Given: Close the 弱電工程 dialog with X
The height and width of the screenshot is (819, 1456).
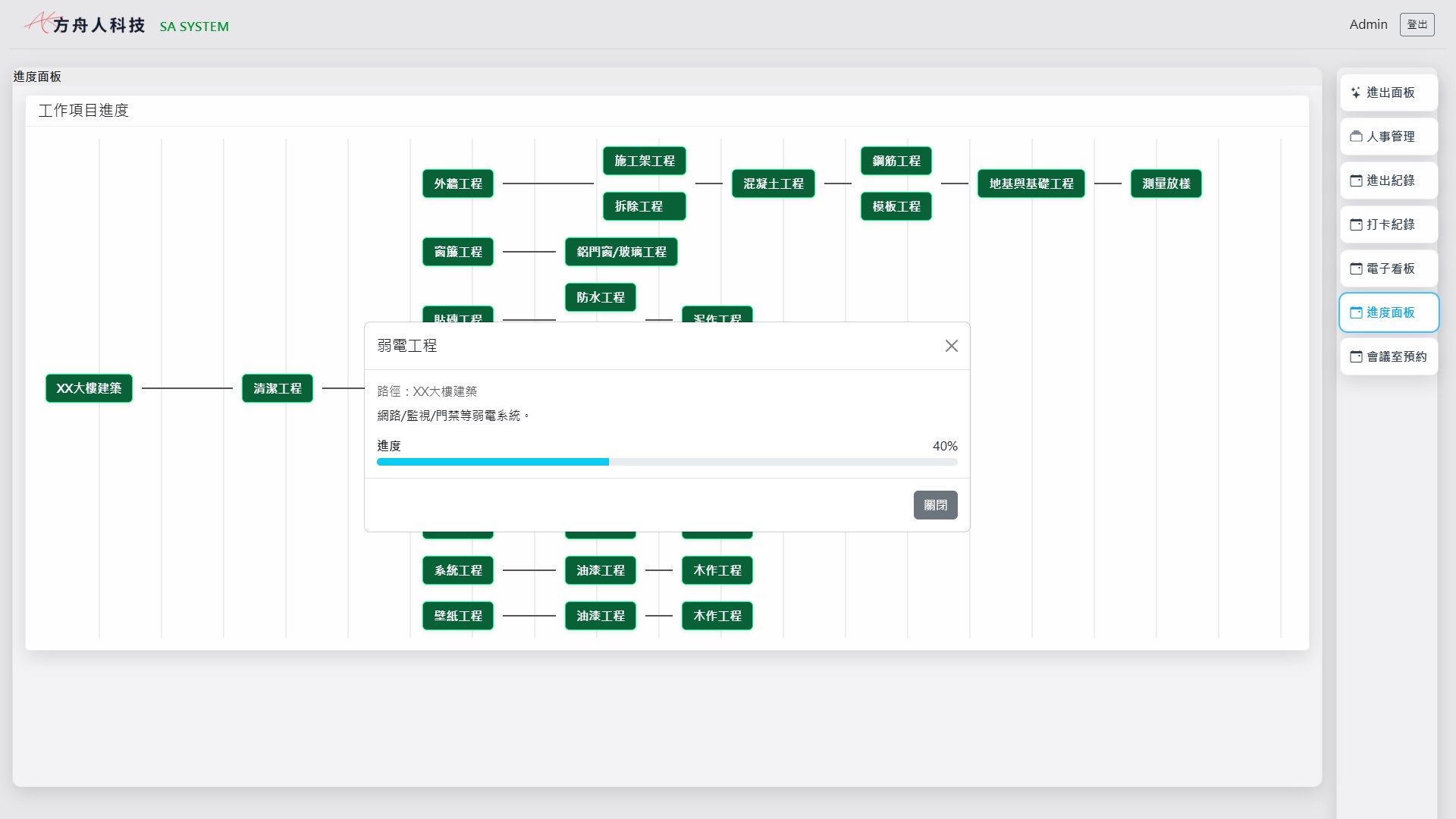Looking at the screenshot, I should 951,346.
